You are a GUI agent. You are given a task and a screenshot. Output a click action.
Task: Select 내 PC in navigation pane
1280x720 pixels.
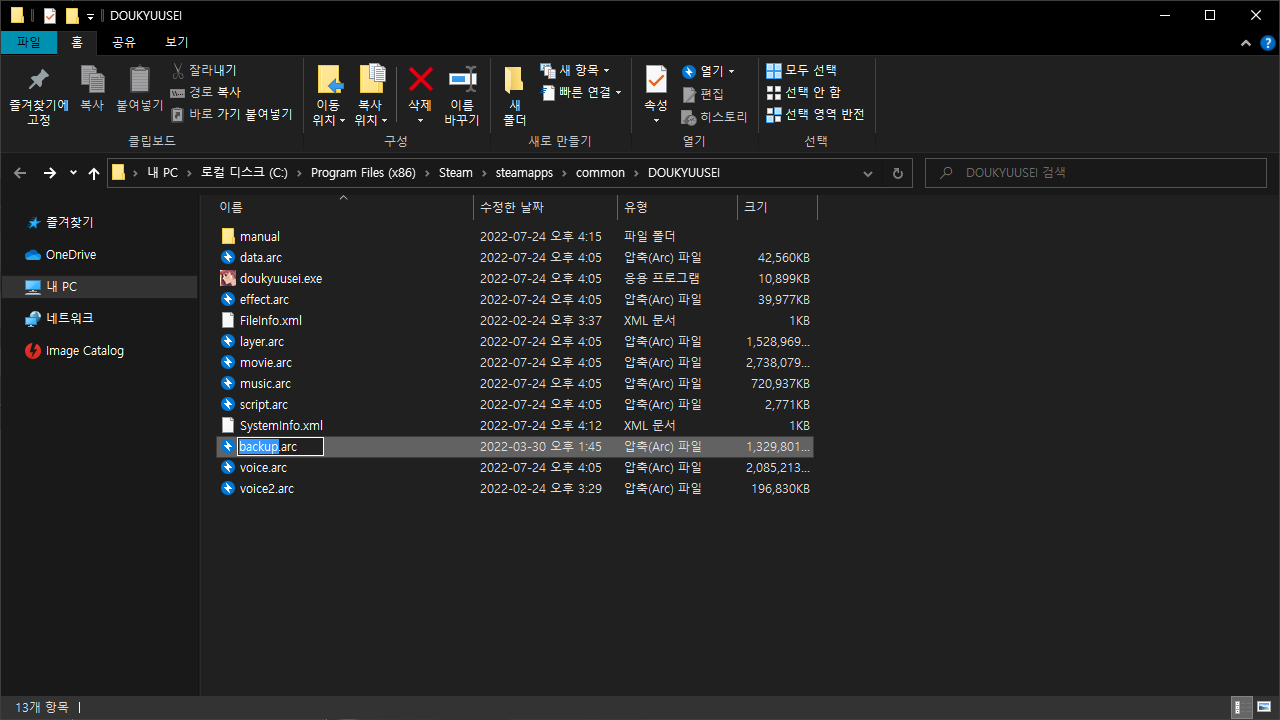(x=100, y=287)
